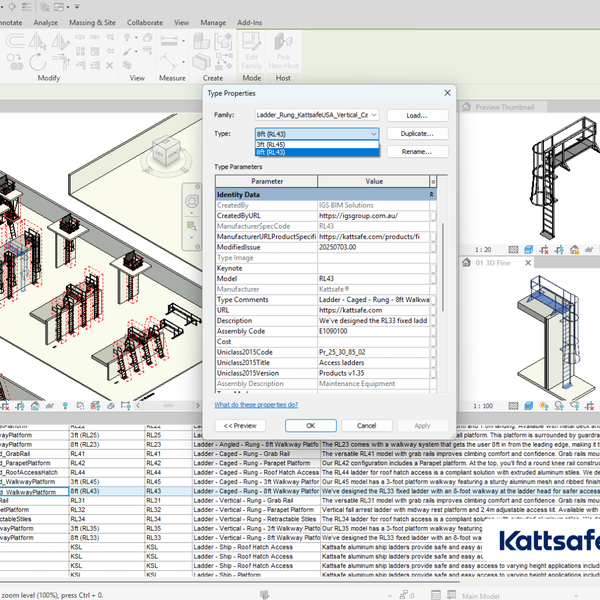The height and width of the screenshot is (600, 600).
Task: Click the Model value field RL43
Action: pos(373,279)
